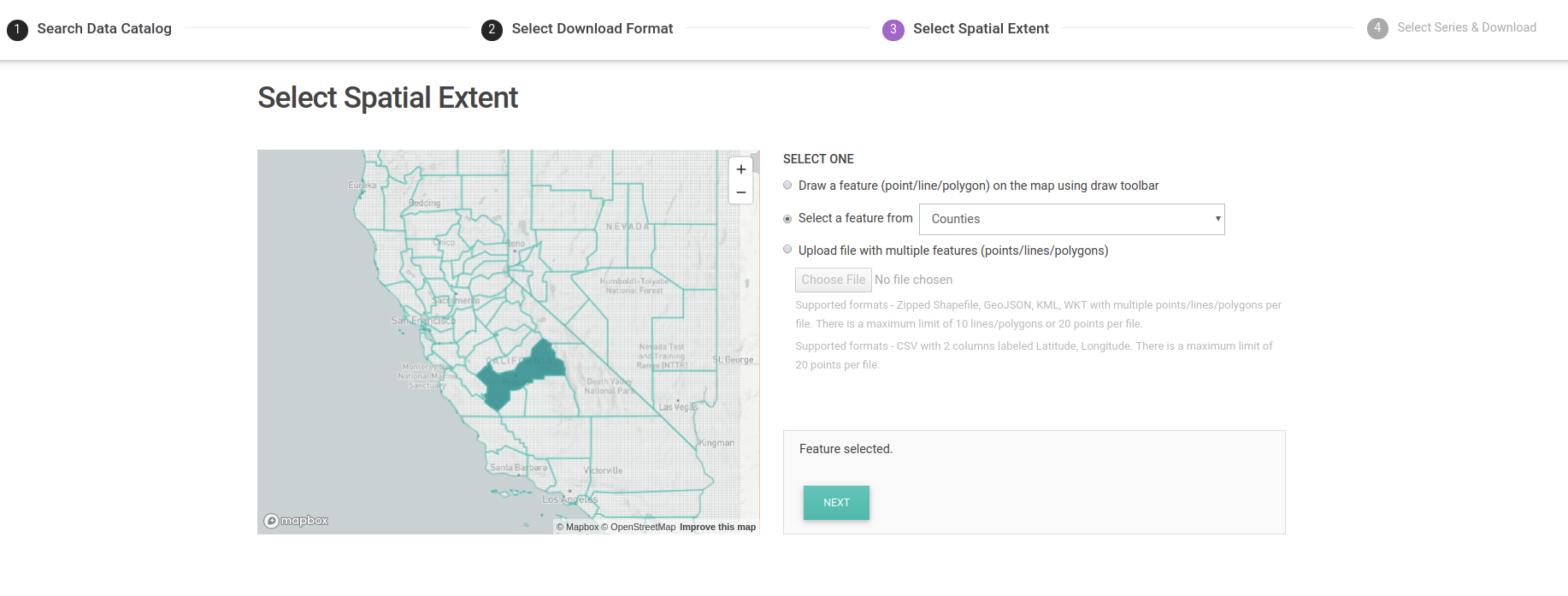Click Humboldt-Toiyabe National Forest label

pos(634,286)
